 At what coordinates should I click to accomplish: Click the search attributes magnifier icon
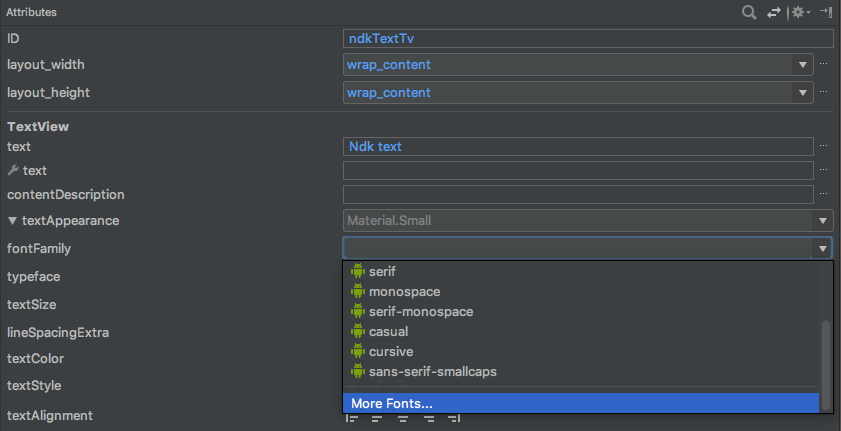point(749,12)
